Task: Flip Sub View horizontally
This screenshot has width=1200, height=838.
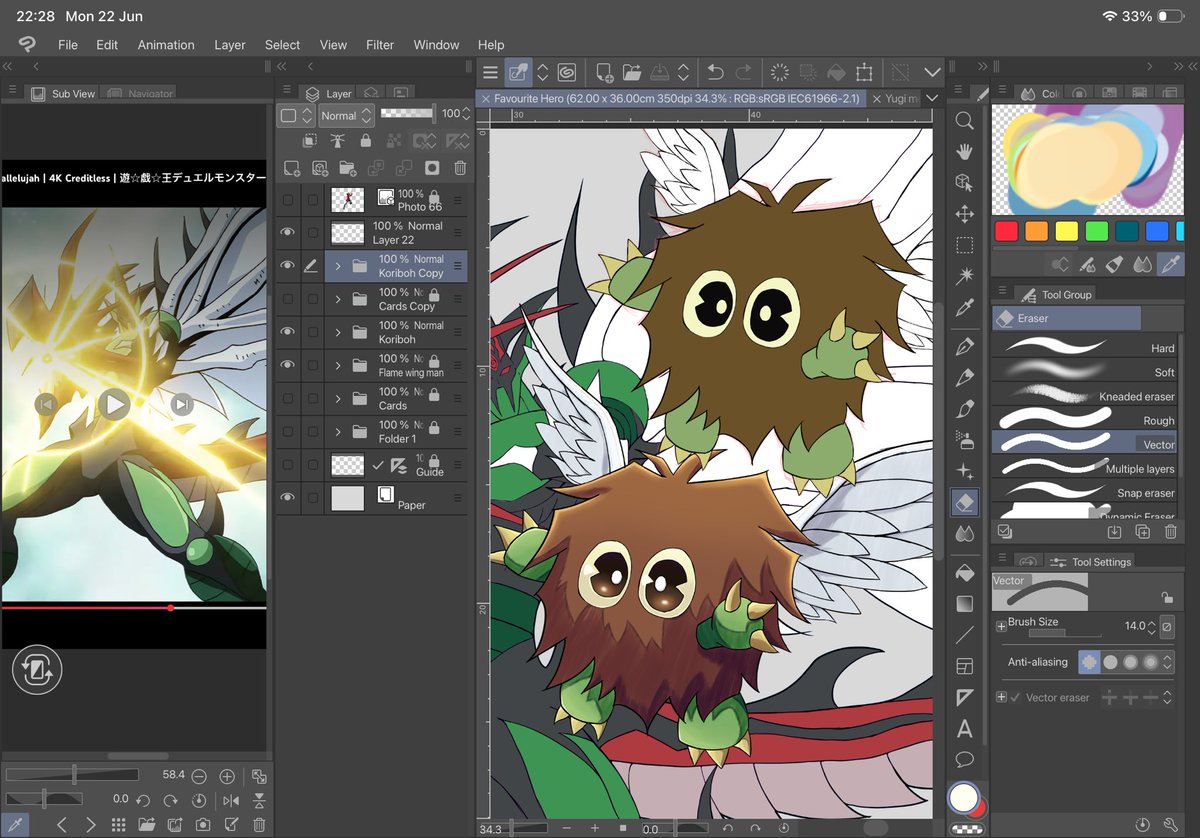Action: (x=231, y=800)
